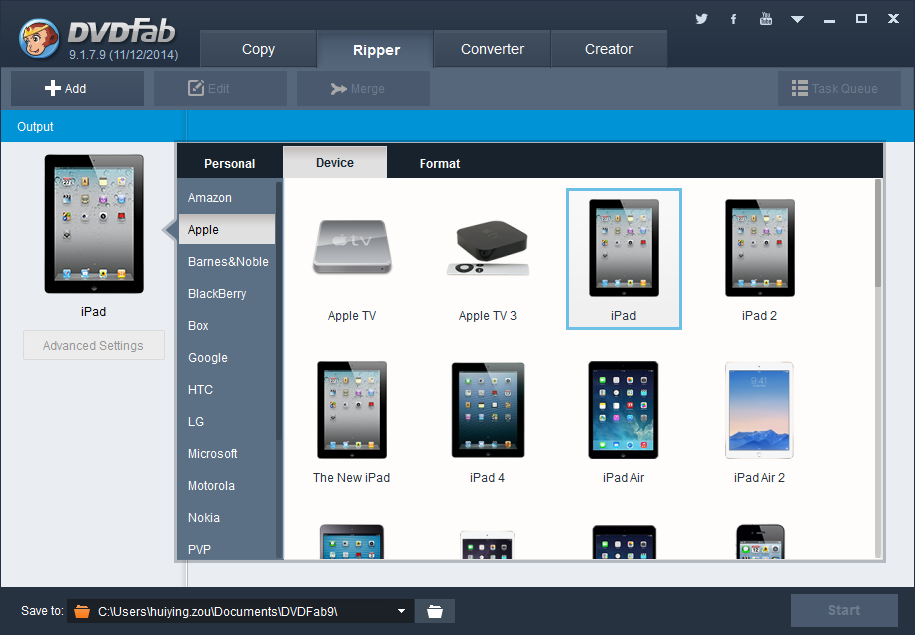Click the orange folder icon in path

pyautogui.click(x=82, y=612)
